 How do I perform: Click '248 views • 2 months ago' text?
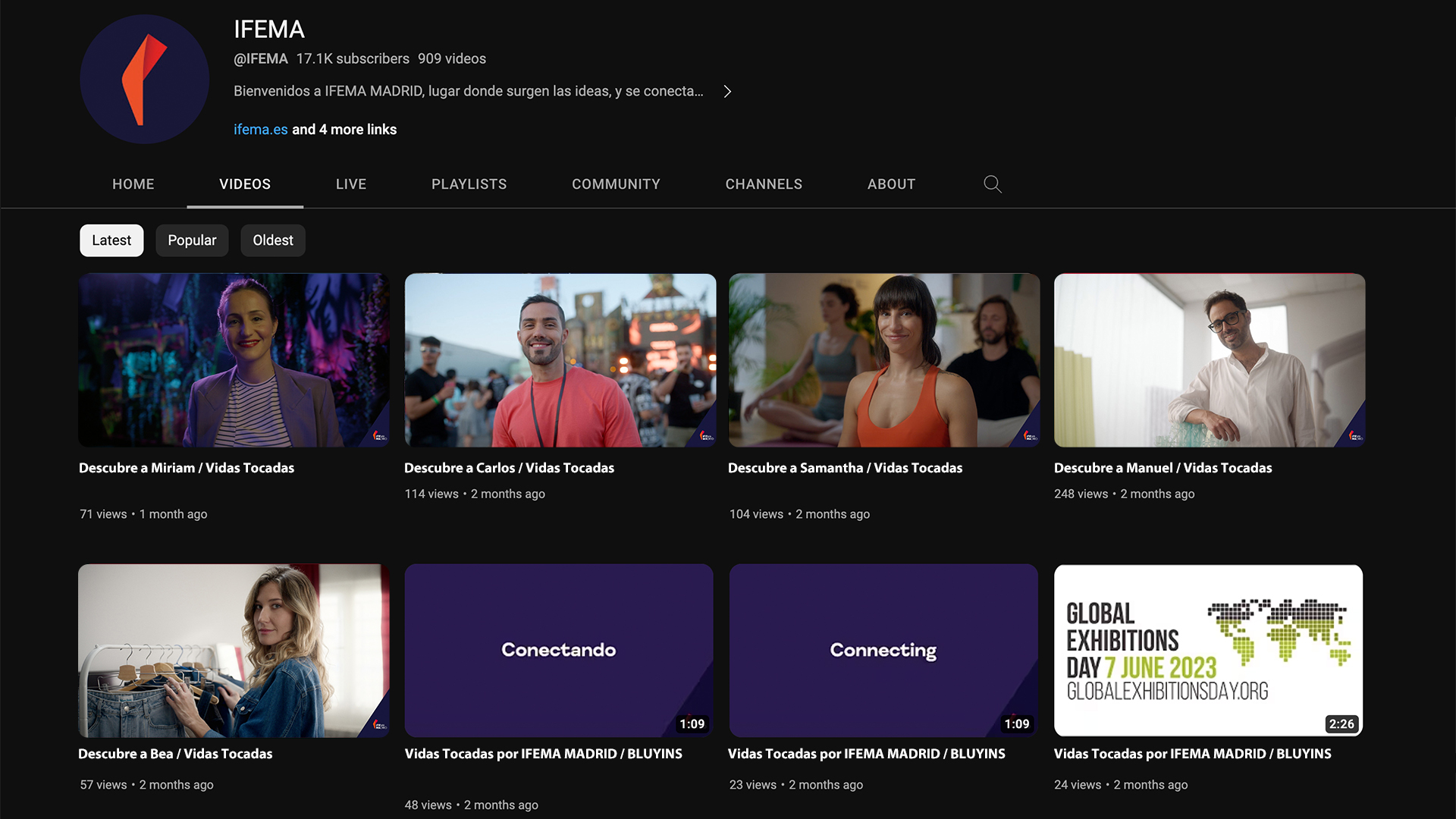1124,494
